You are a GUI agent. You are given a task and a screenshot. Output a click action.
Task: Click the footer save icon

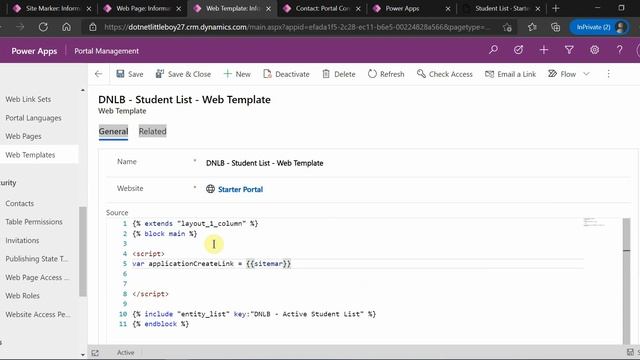[x=630, y=352]
